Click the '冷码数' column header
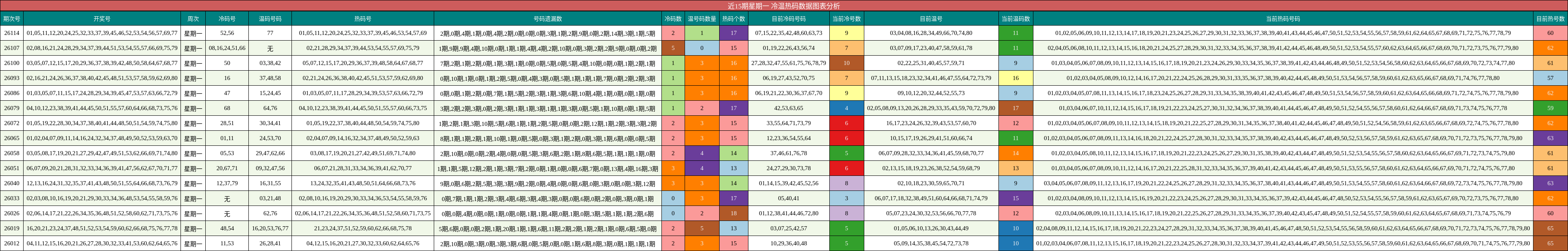The width and height of the screenshot is (1568, 251). [x=672, y=19]
